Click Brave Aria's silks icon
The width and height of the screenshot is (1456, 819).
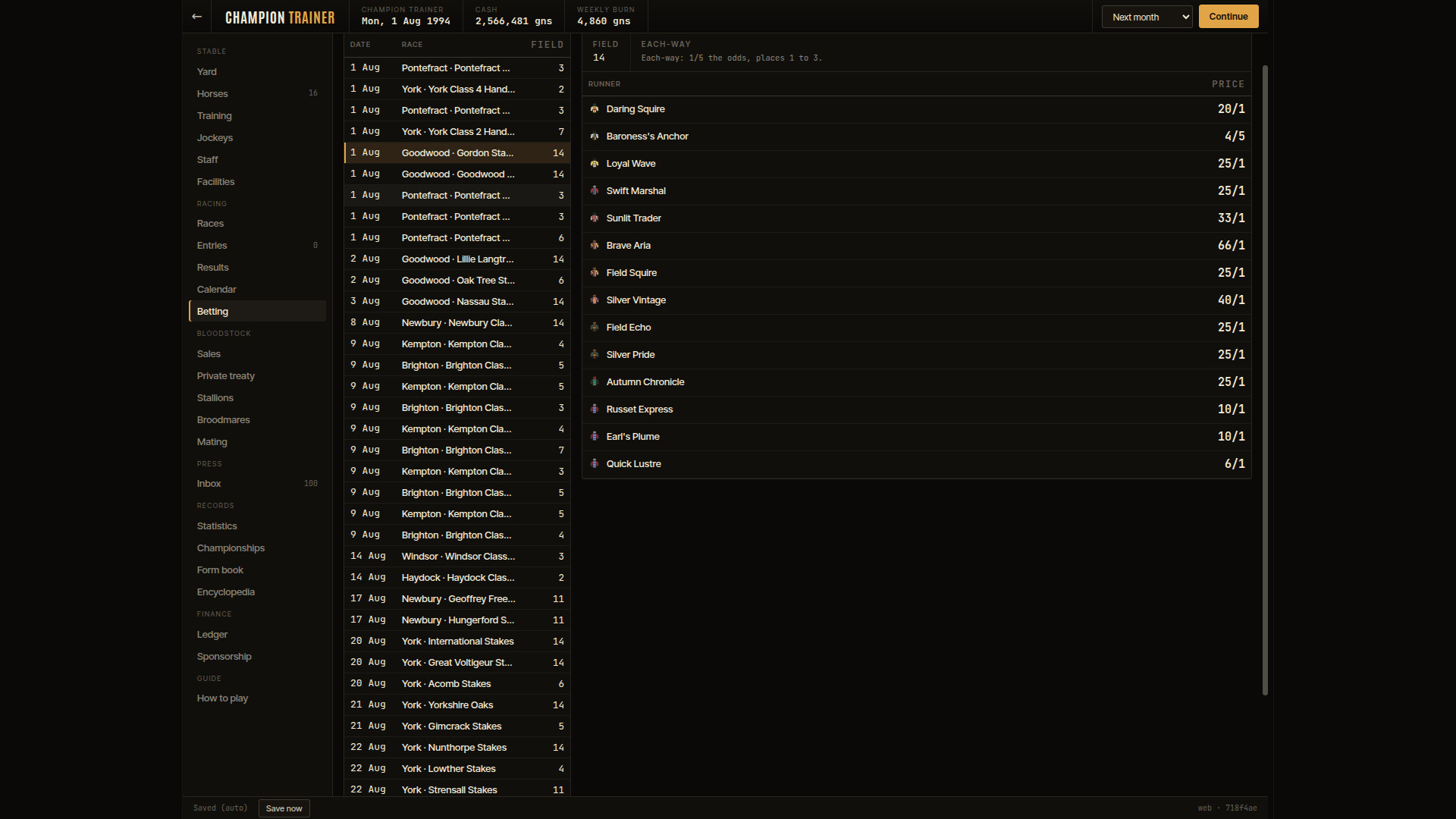click(x=595, y=246)
